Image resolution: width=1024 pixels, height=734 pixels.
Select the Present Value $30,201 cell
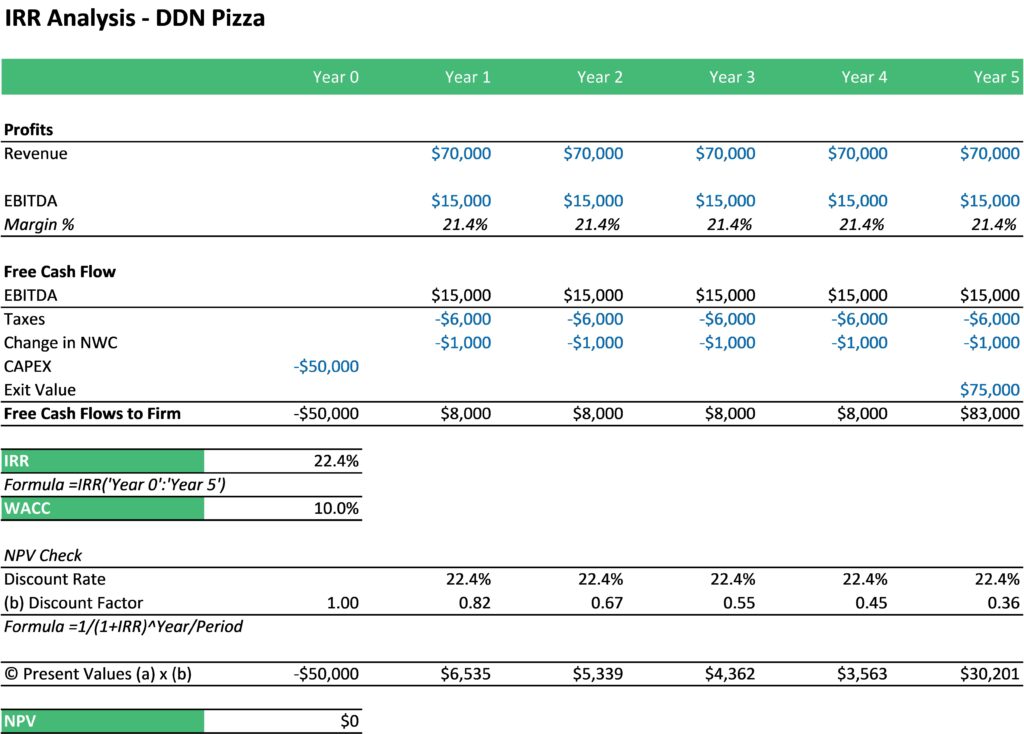(989, 674)
